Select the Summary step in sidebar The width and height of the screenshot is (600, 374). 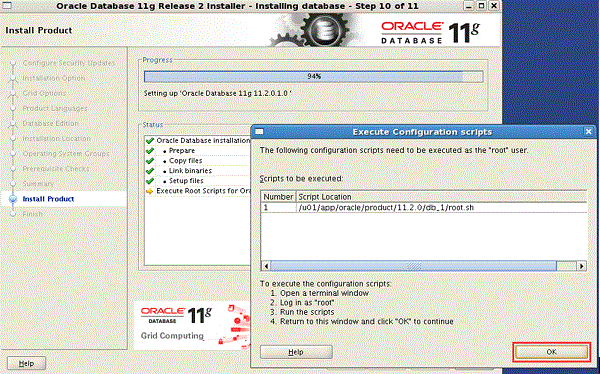point(38,184)
